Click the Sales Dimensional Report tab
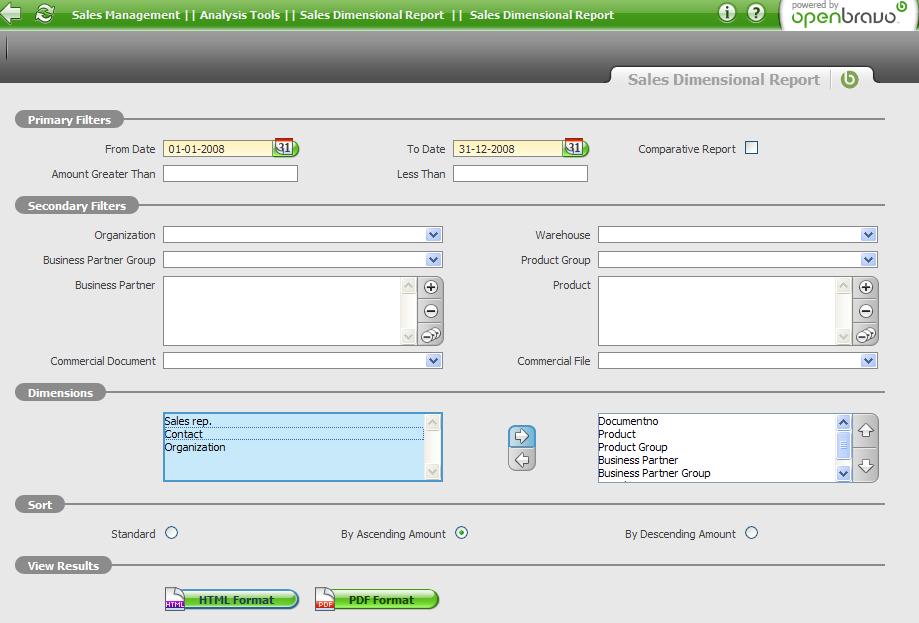919x623 pixels. (723, 80)
